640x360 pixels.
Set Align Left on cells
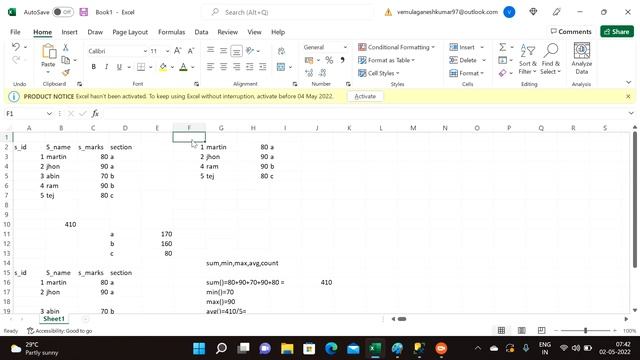pyautogui.click(x=210, y=67)
